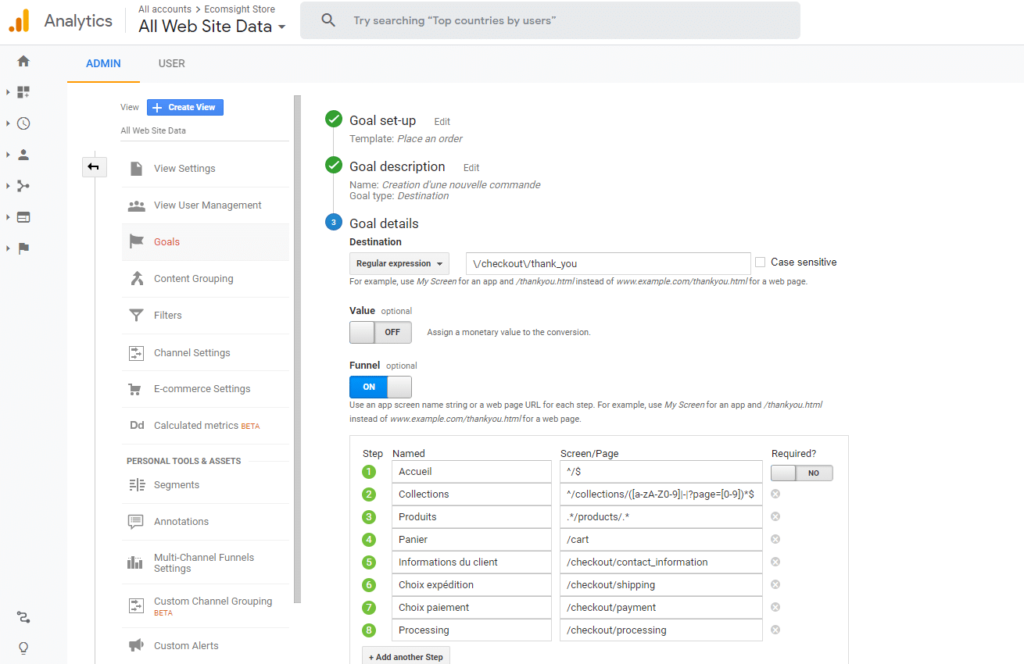Screen dimensions: 1024x664
Task: Switch to the USER tab
Action: 171,63
